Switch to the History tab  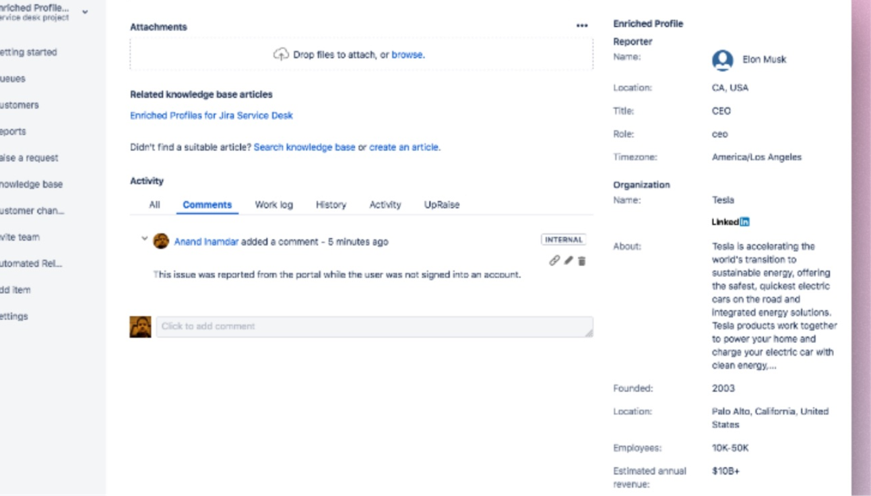point(331,205)
